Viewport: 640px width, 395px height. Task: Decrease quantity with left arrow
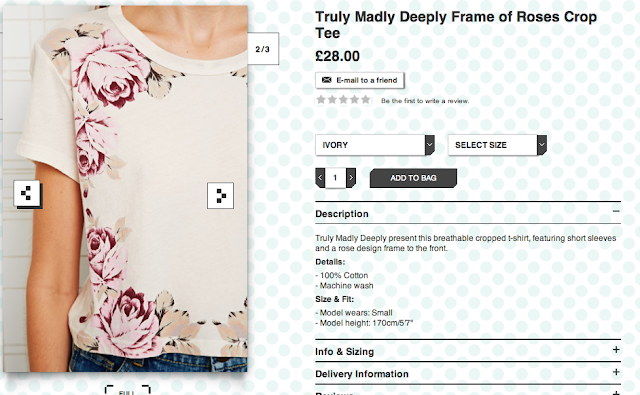point(320,178)
